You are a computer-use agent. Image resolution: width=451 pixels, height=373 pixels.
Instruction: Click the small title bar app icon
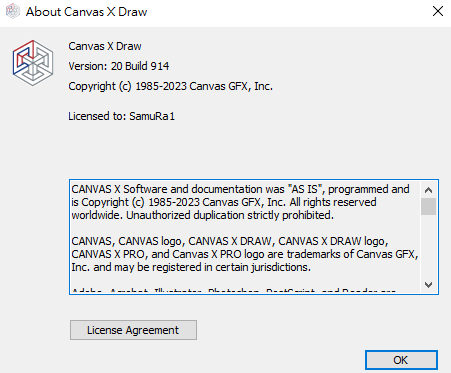[13, 11]
